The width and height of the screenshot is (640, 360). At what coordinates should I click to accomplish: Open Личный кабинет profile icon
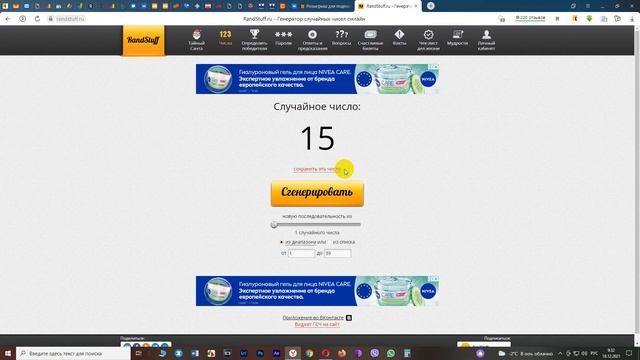(486, 40)
